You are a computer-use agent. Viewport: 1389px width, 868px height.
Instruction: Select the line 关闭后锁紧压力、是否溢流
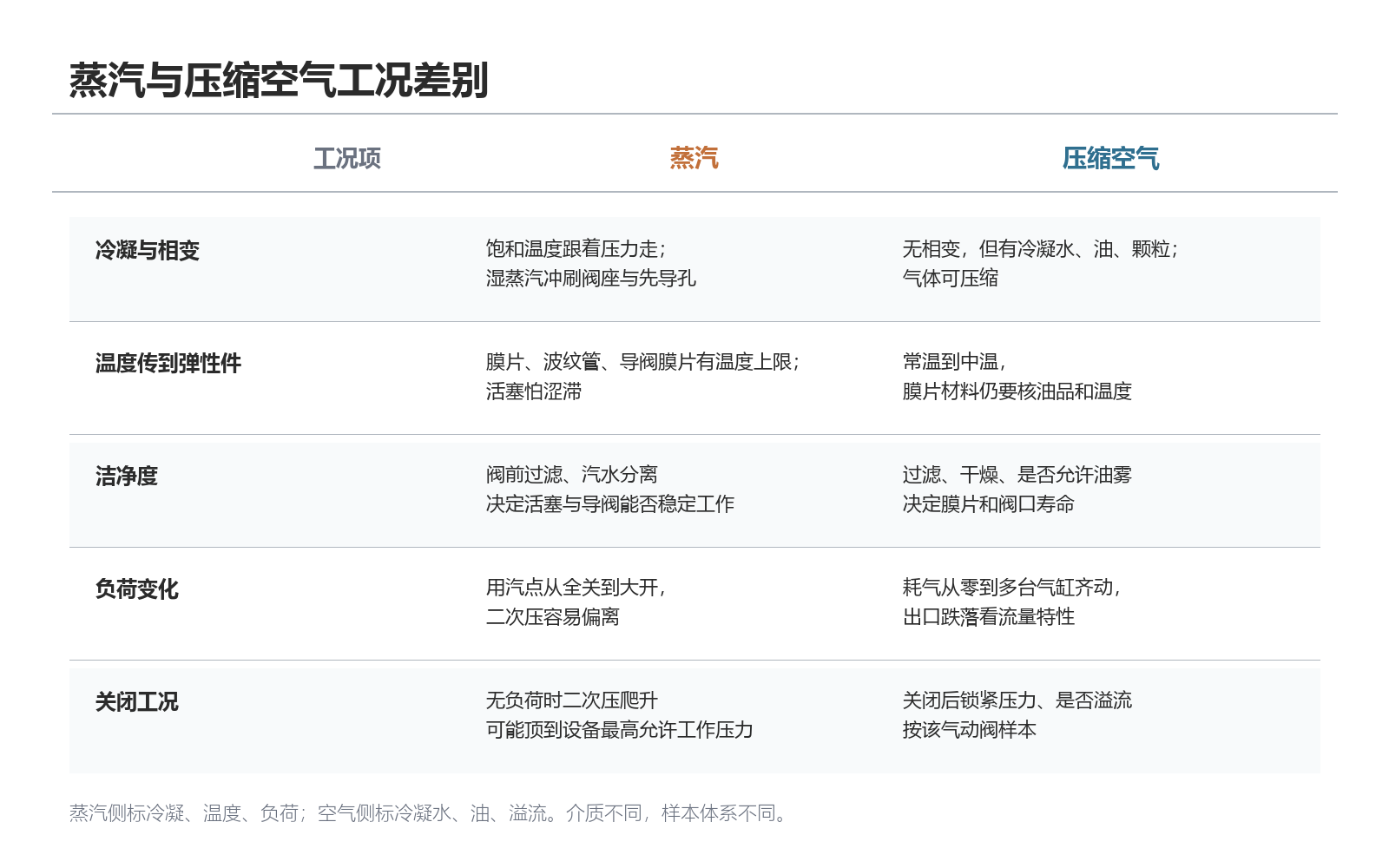tap(1017, 700)
